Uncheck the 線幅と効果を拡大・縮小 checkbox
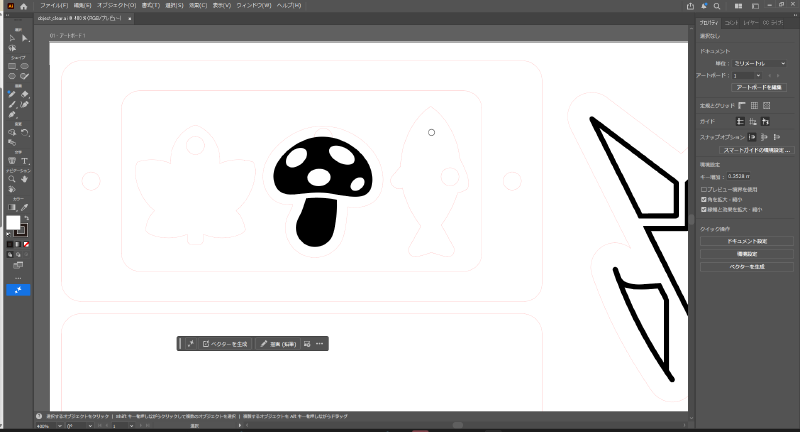Screen dimensions: 800x432 [704, 209]
